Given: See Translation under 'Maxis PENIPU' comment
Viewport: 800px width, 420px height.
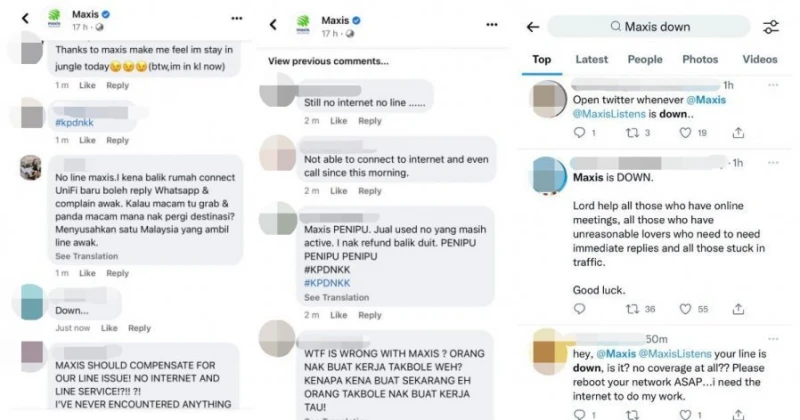Looking at the screenshot, I should click(337, 297).
